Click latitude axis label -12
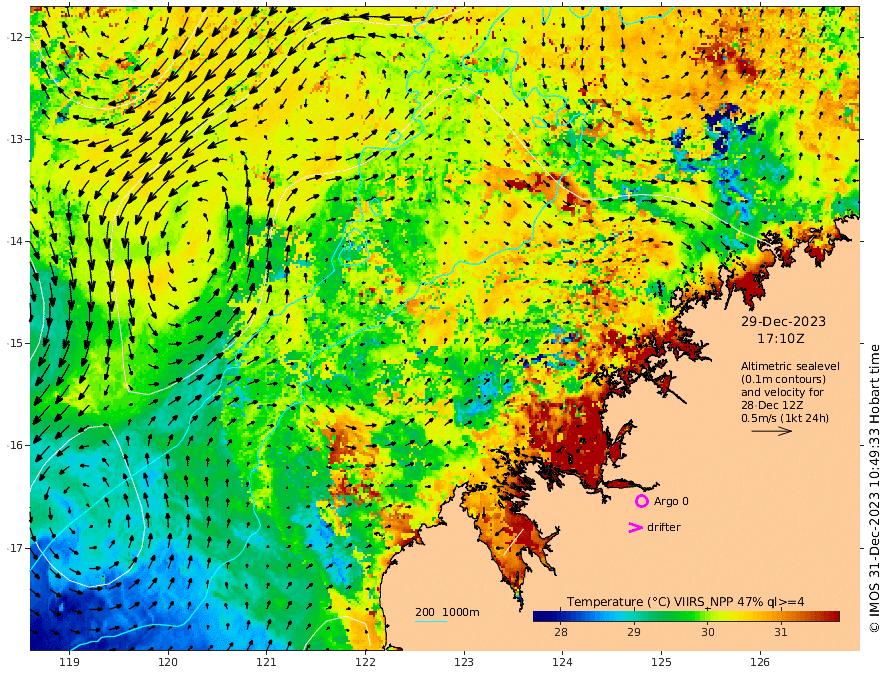880x680 pixels. tap(15, 37)
